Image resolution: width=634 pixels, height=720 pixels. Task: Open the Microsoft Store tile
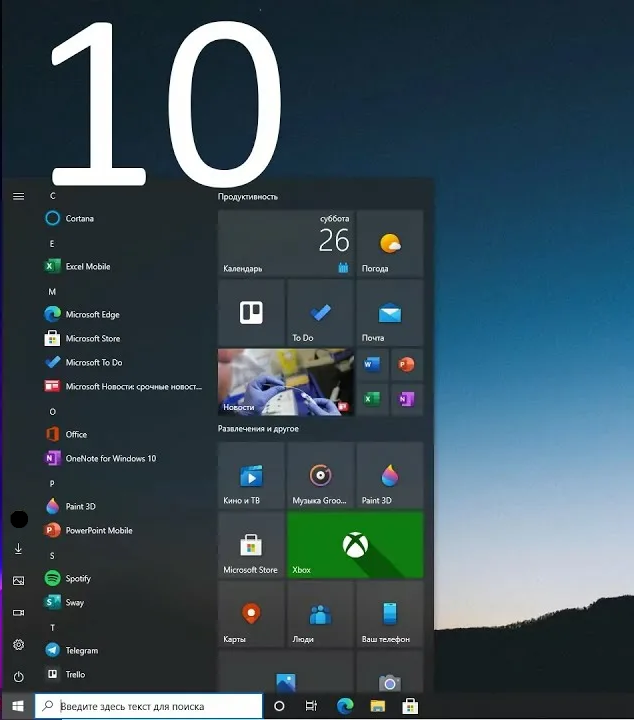pos(251,545)
